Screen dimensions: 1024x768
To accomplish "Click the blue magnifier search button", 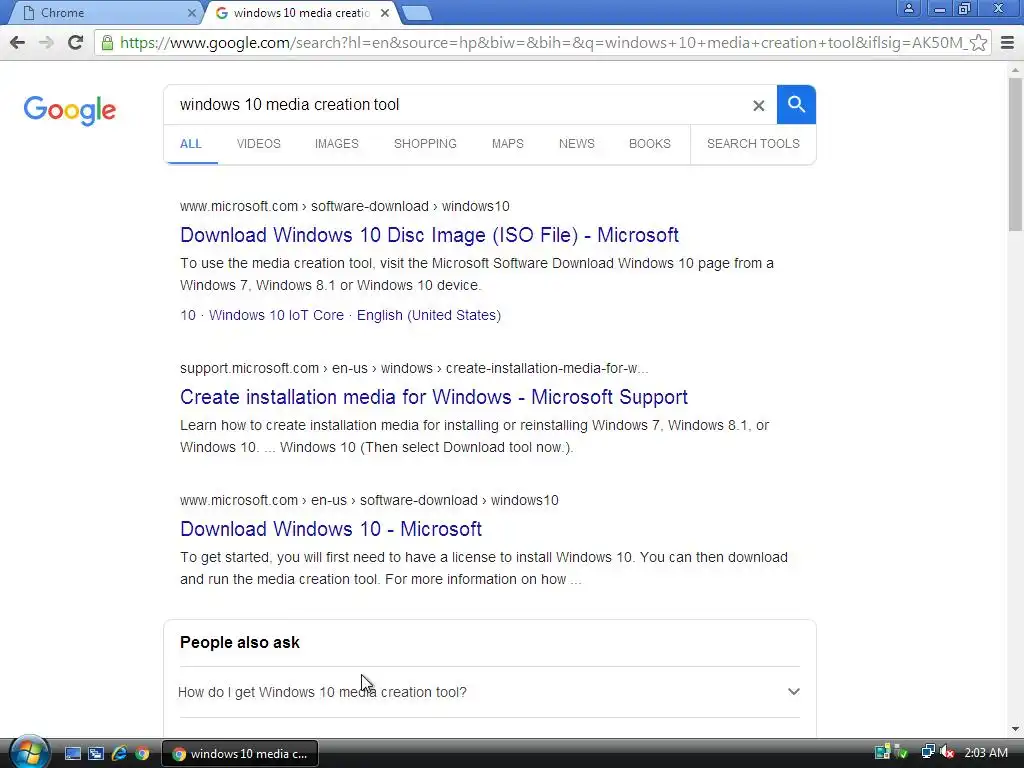I will [796, 104].
